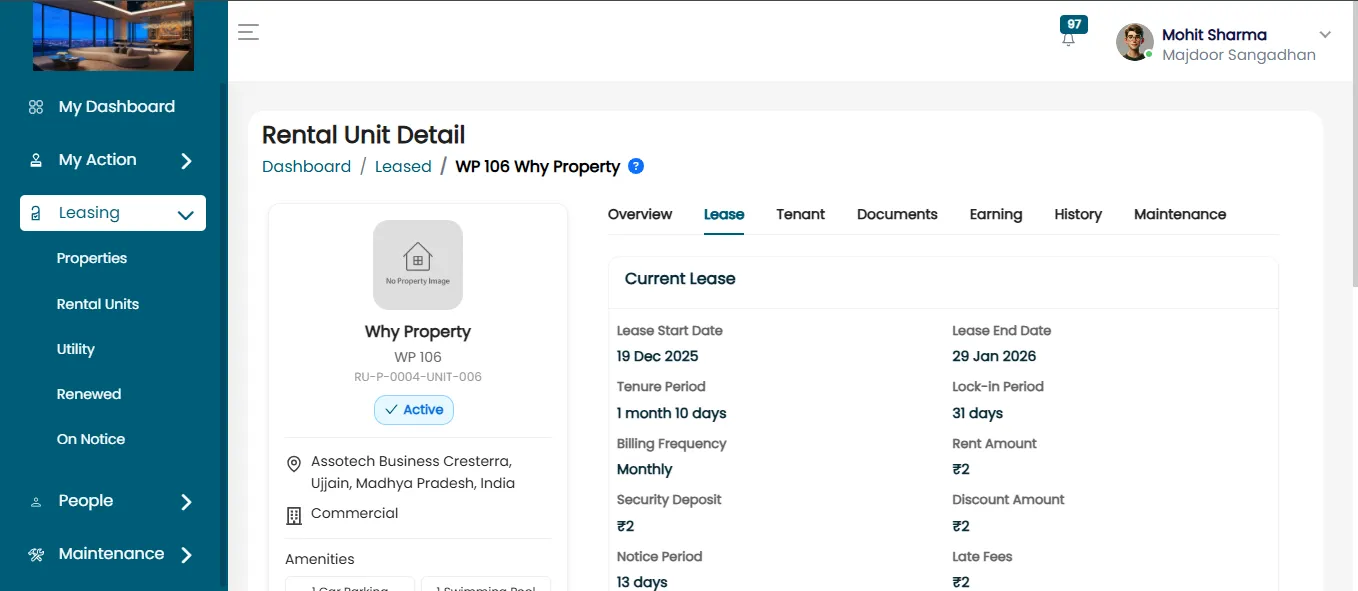Toggle the hamburger sidebar menu icon

coord(249,32)
